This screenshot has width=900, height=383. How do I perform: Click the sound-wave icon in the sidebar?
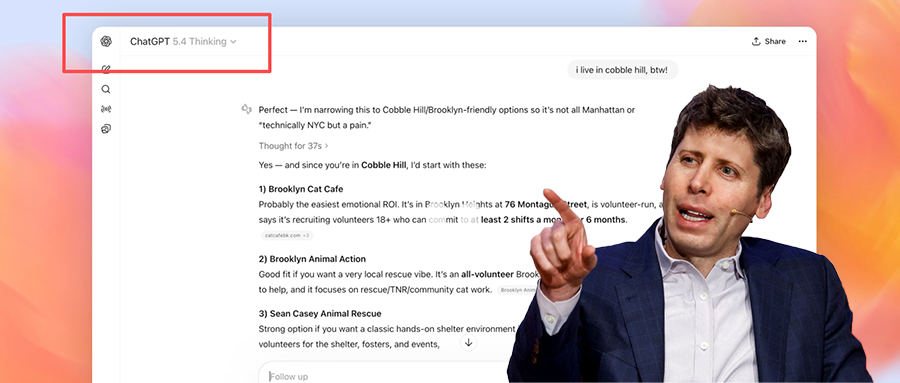coord(106,109)
